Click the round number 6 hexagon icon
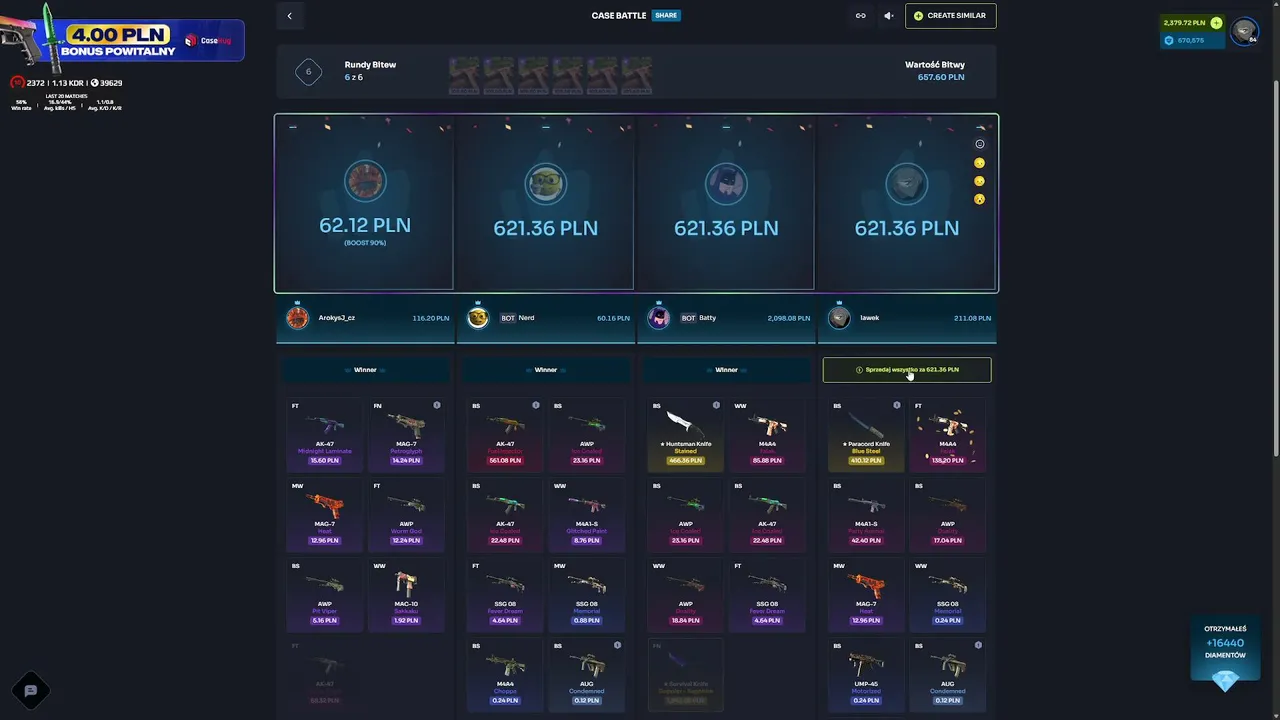 pos(308,72)
